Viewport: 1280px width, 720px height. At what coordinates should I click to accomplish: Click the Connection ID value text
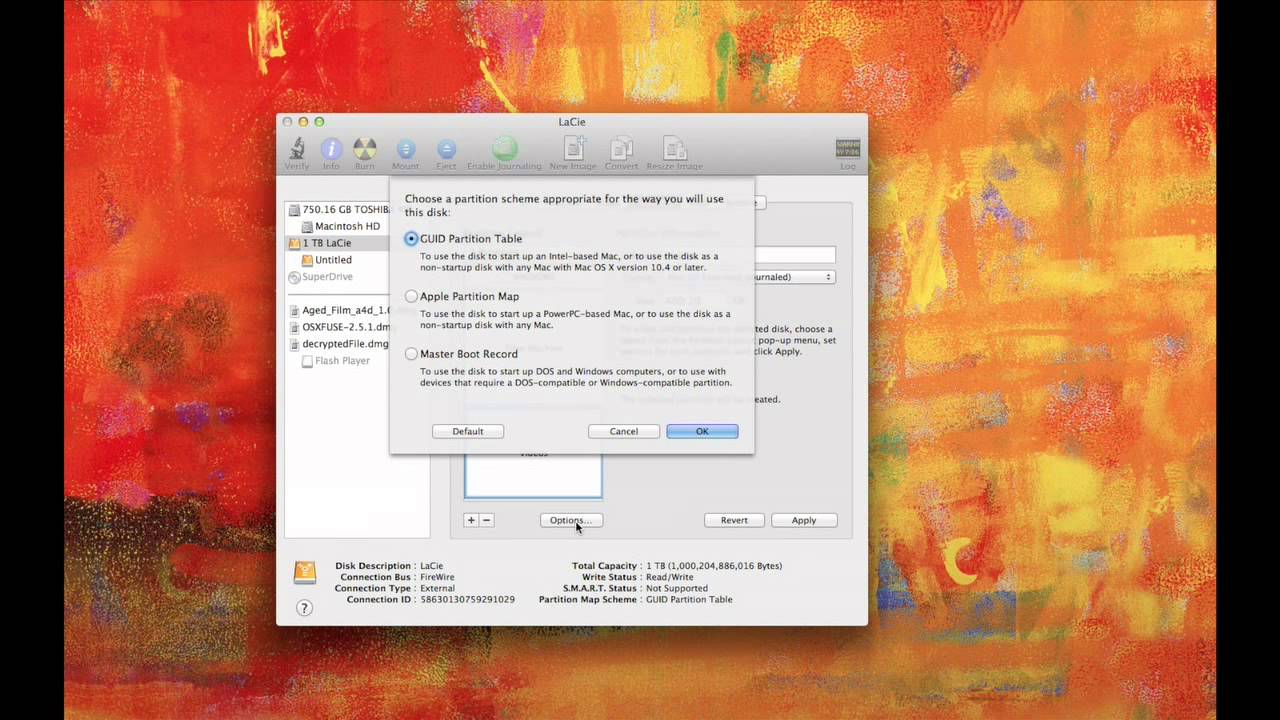coord(467,600)
